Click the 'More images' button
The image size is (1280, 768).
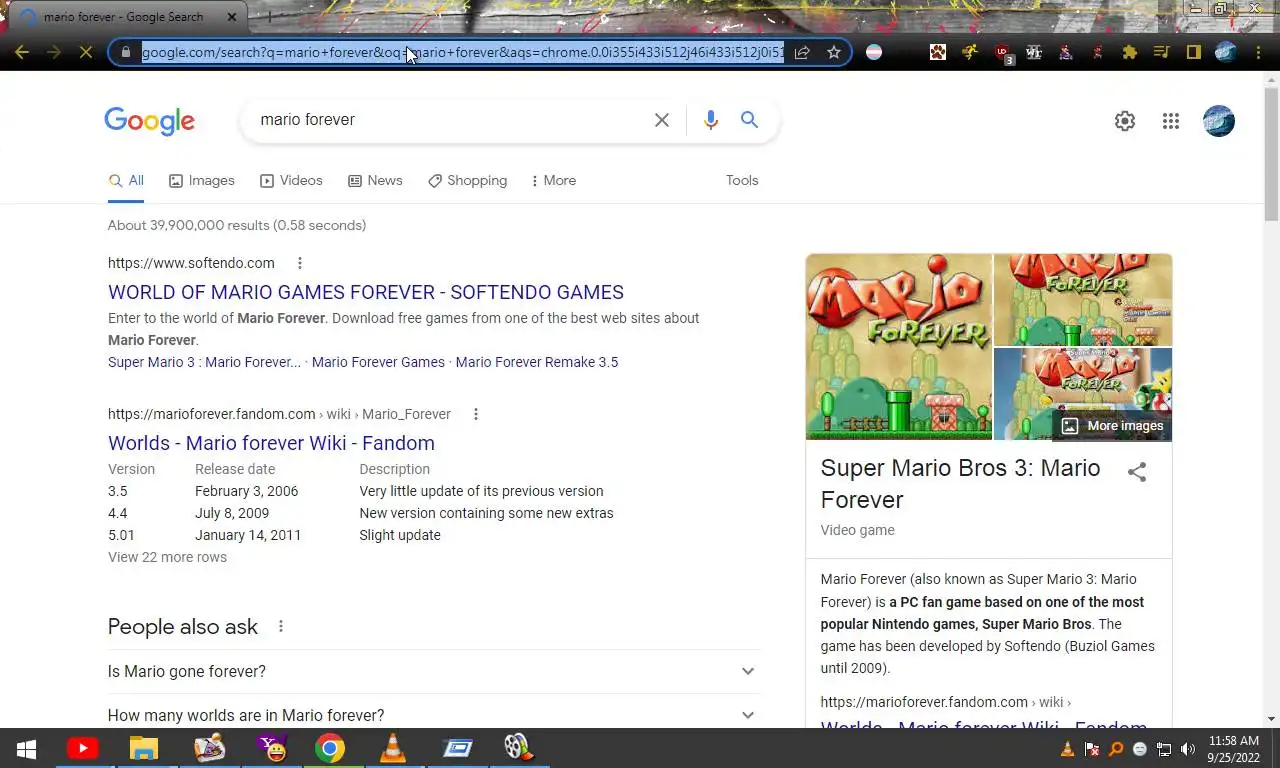[1112, 426]
